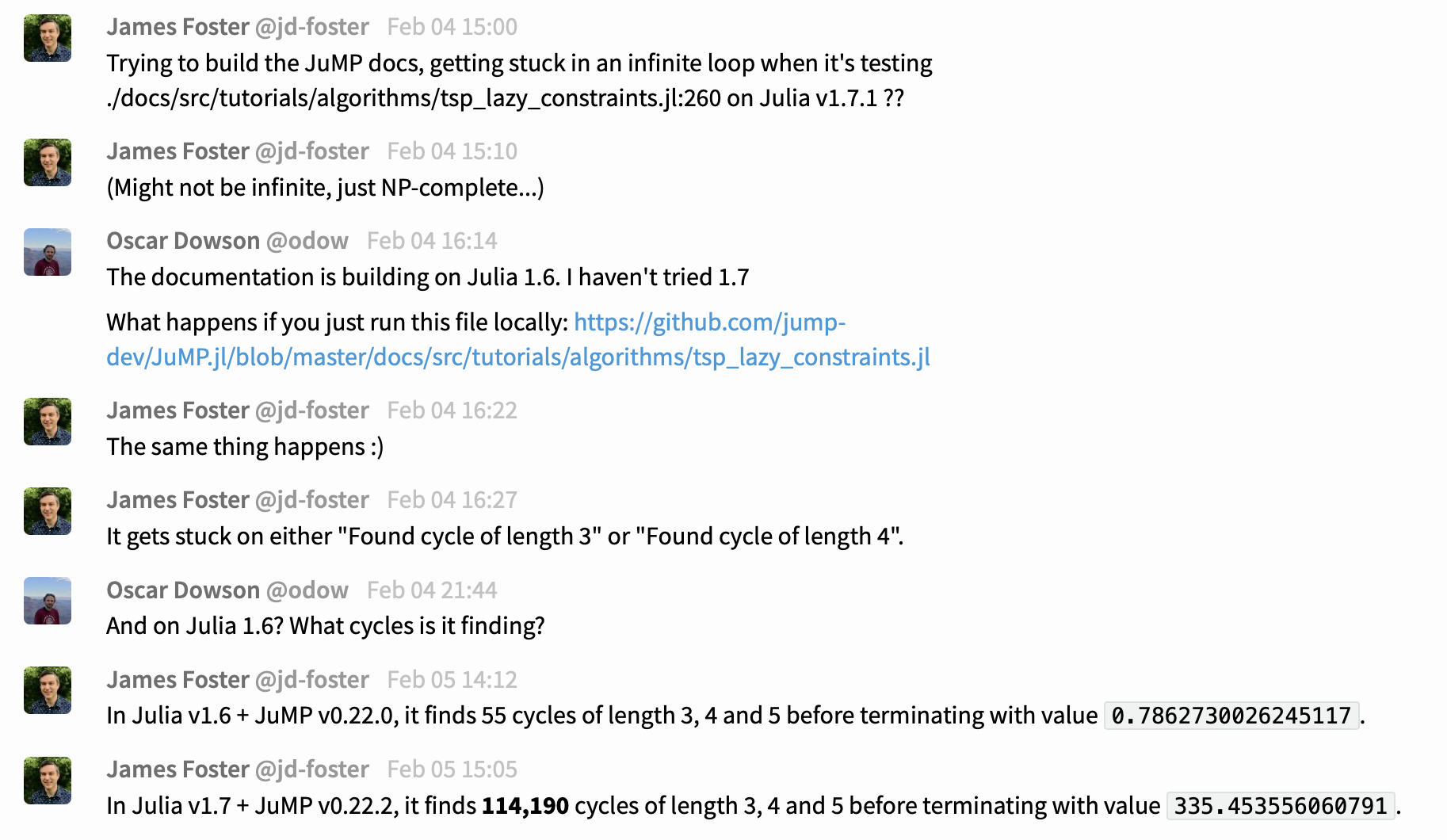The width and height of the screenshot is (1447, 840).
Task: Click Oscar Dowson's display name
Action: coord(183,240)
